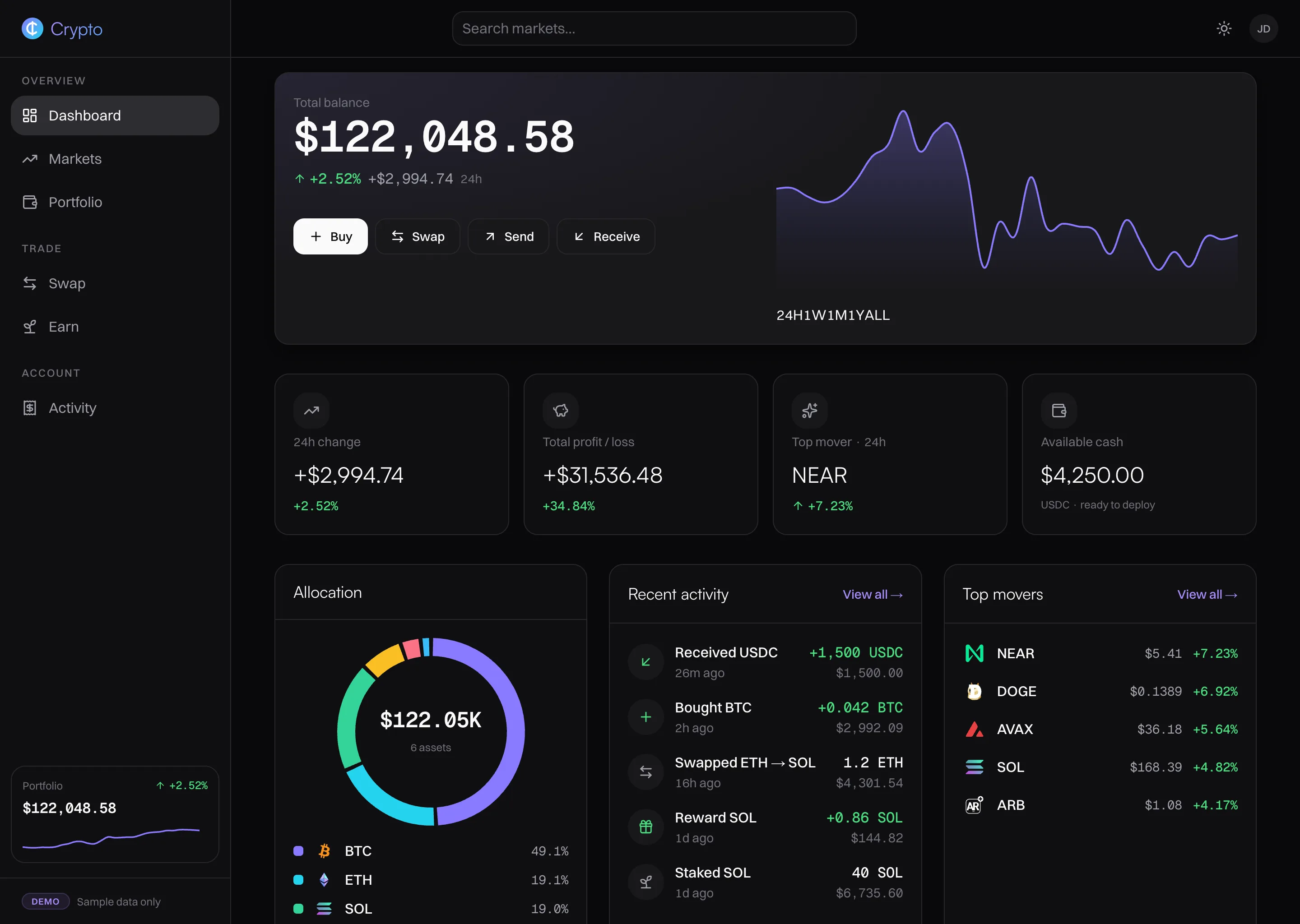Click the SOL logo in Top movers
This screenshot has height=924, width=1300.
click(x=974, y=767)
